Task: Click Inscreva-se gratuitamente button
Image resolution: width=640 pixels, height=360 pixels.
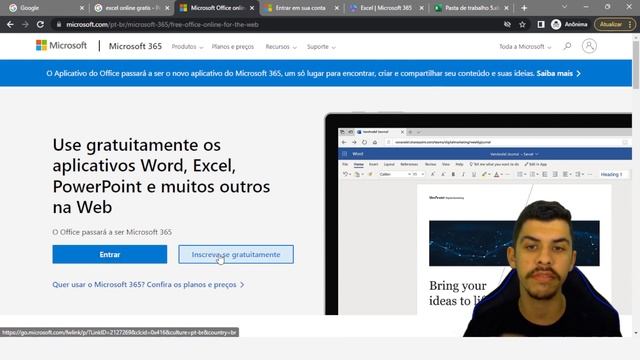Action: 236,254
